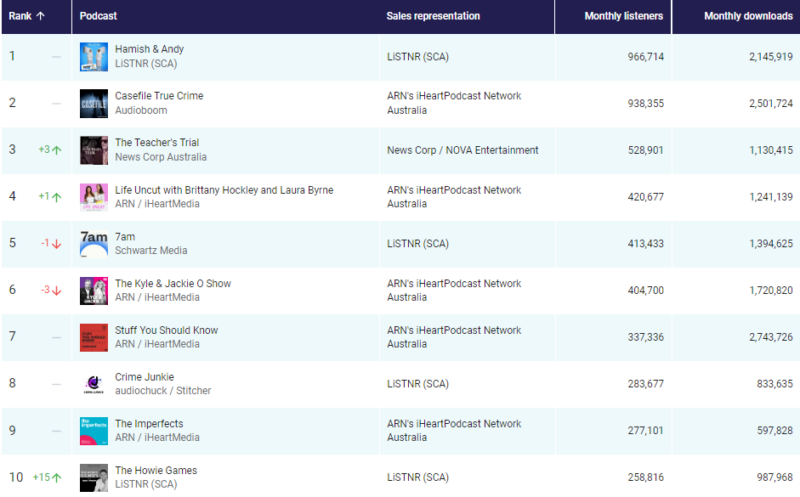Open the Casefile True Crime title link

(x=160, y=96)
